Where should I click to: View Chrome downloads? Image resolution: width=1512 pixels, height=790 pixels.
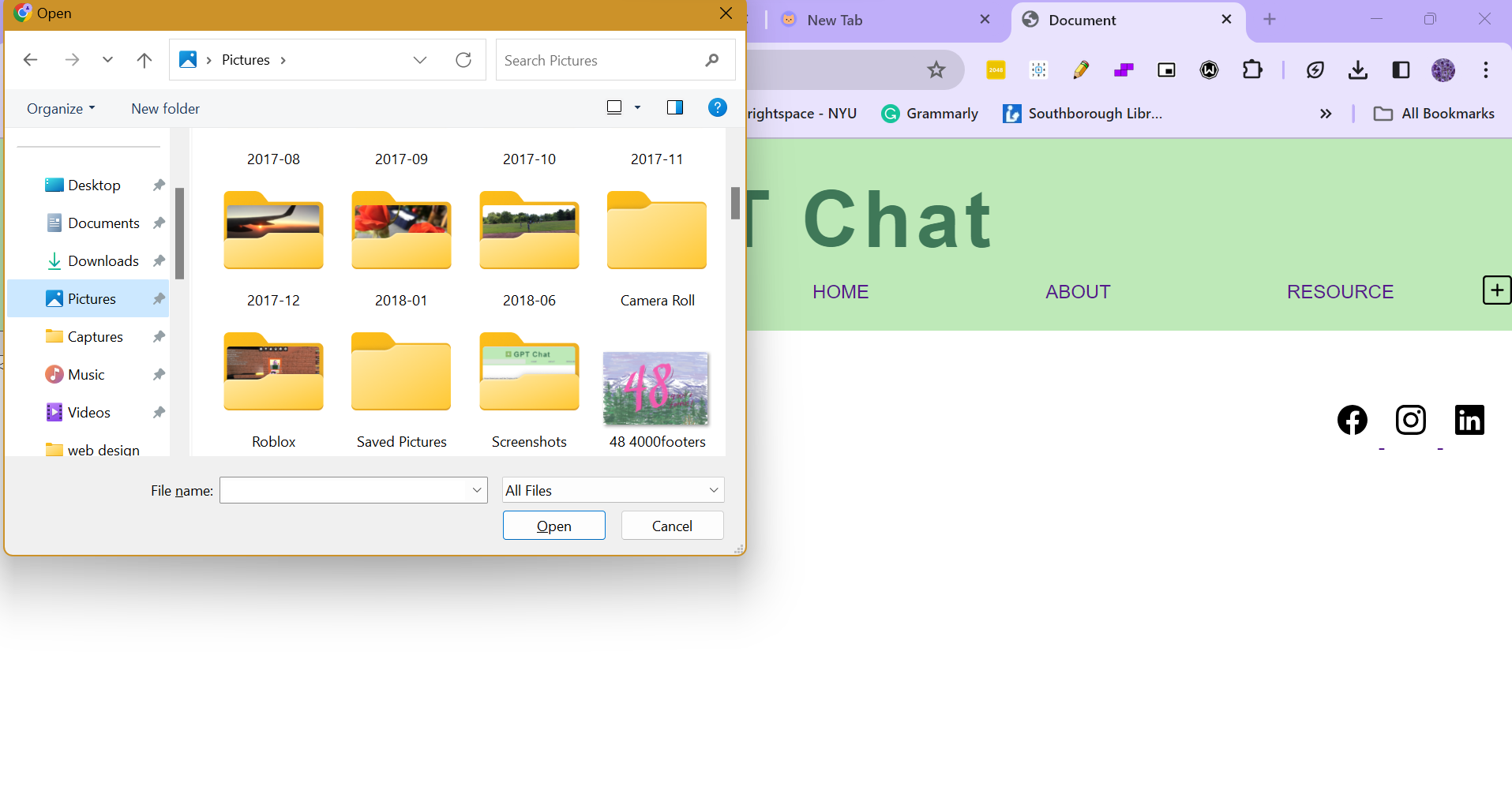1358,69
